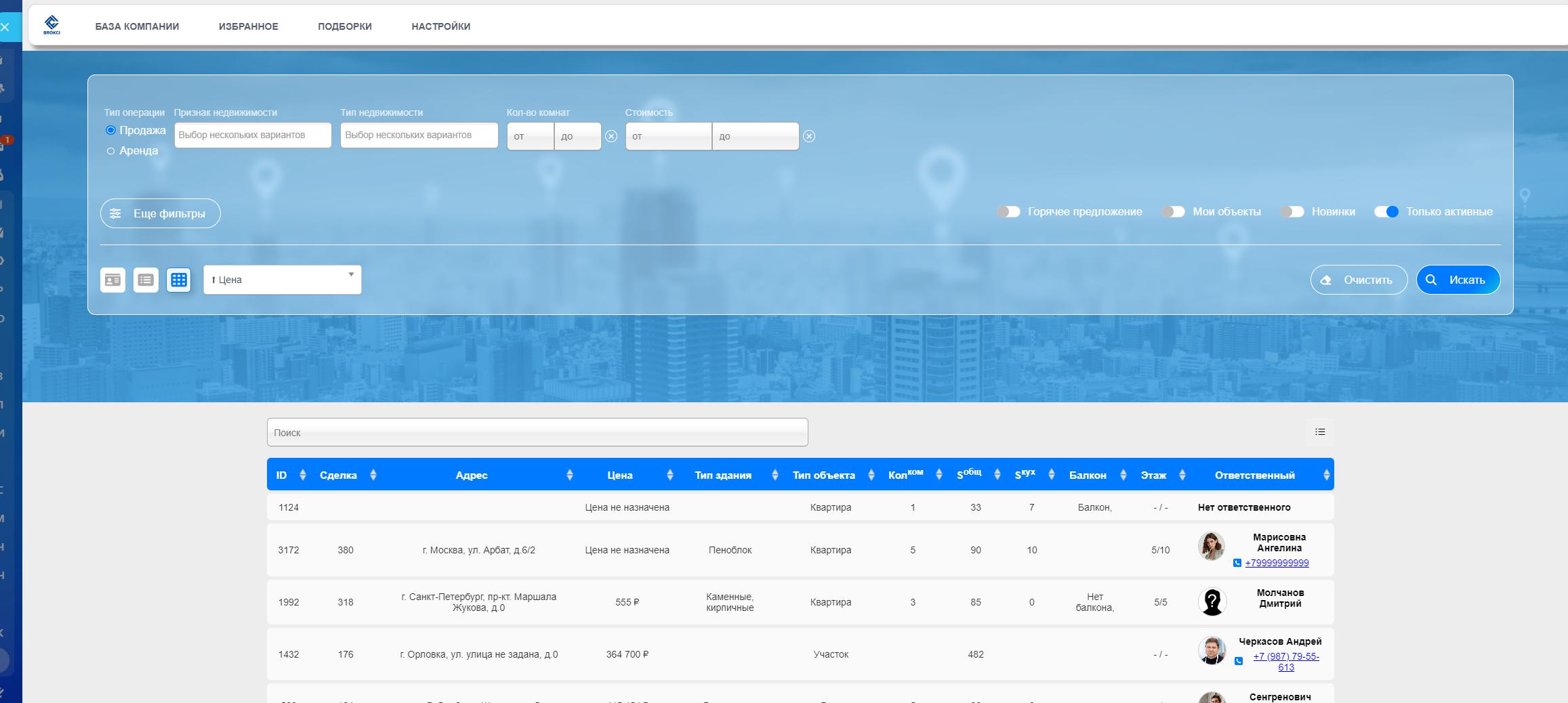This screenshot has height=703, width=1568.
Task: Open the Цена sorting dropdown
Action: [x=282, y=280]
